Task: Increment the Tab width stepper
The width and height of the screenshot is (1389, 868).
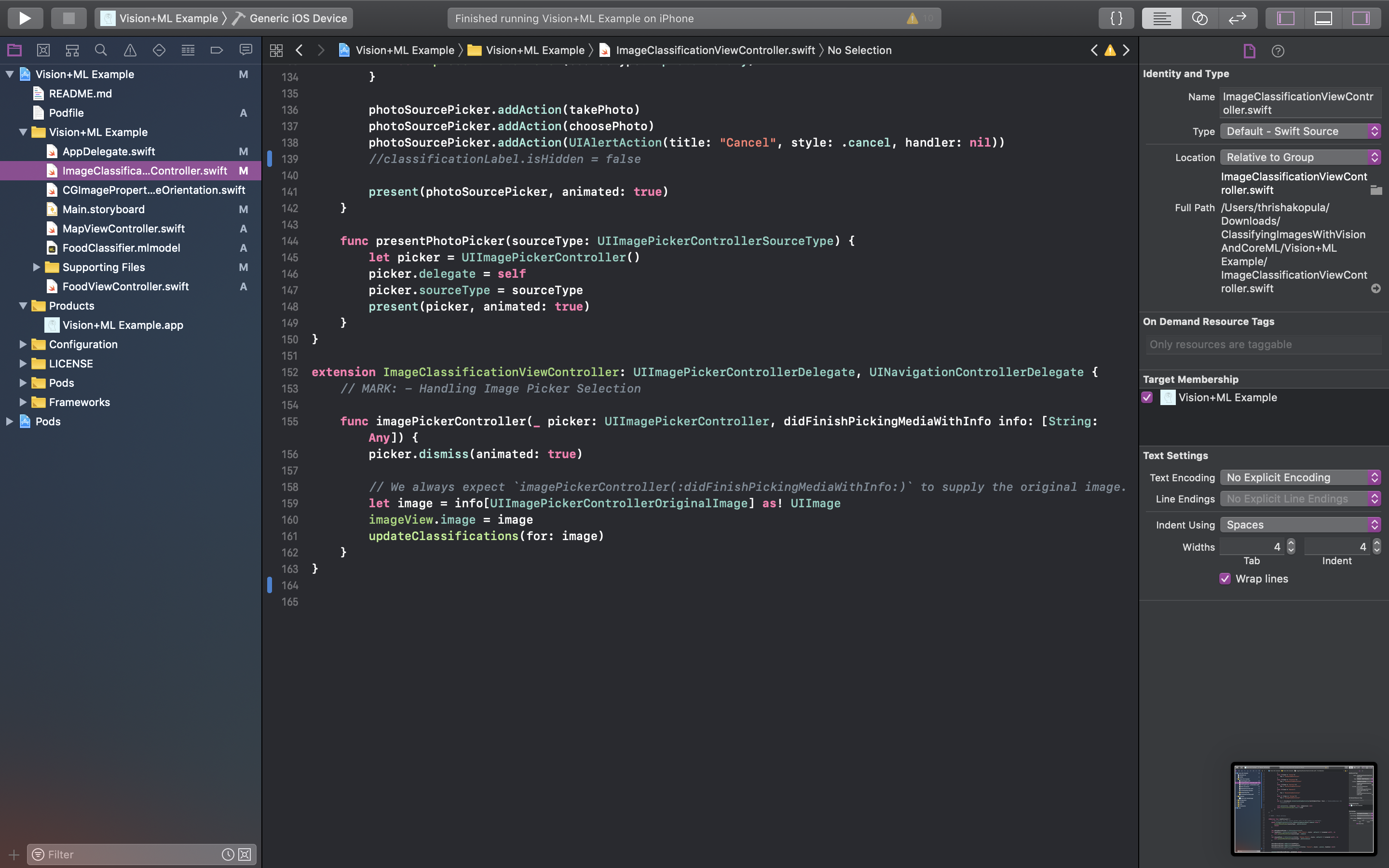Action: pyautogui.click(x=1291, y=542)
